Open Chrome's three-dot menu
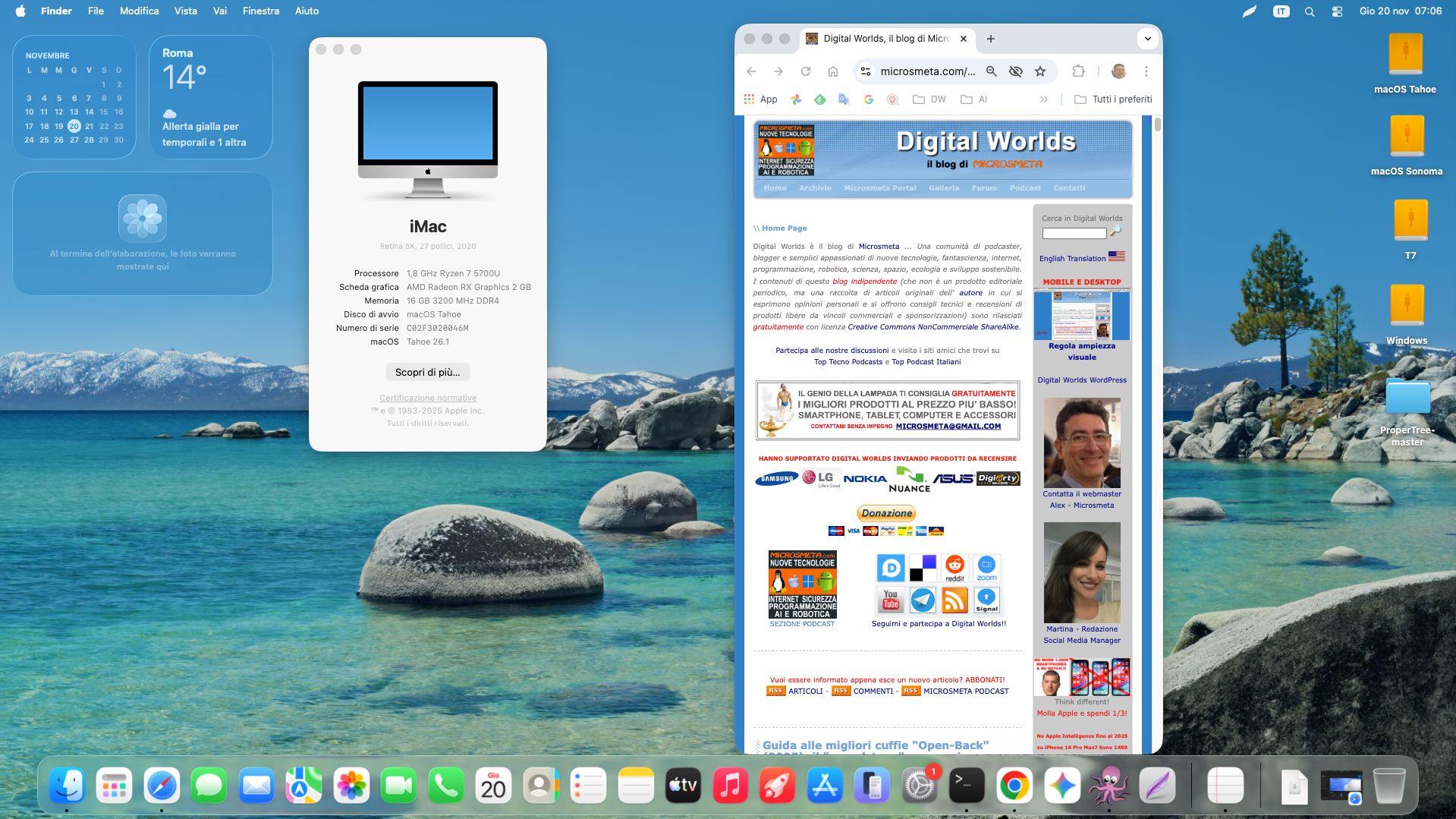Viewport: 1456px width, 819px height. (1146, 71)
